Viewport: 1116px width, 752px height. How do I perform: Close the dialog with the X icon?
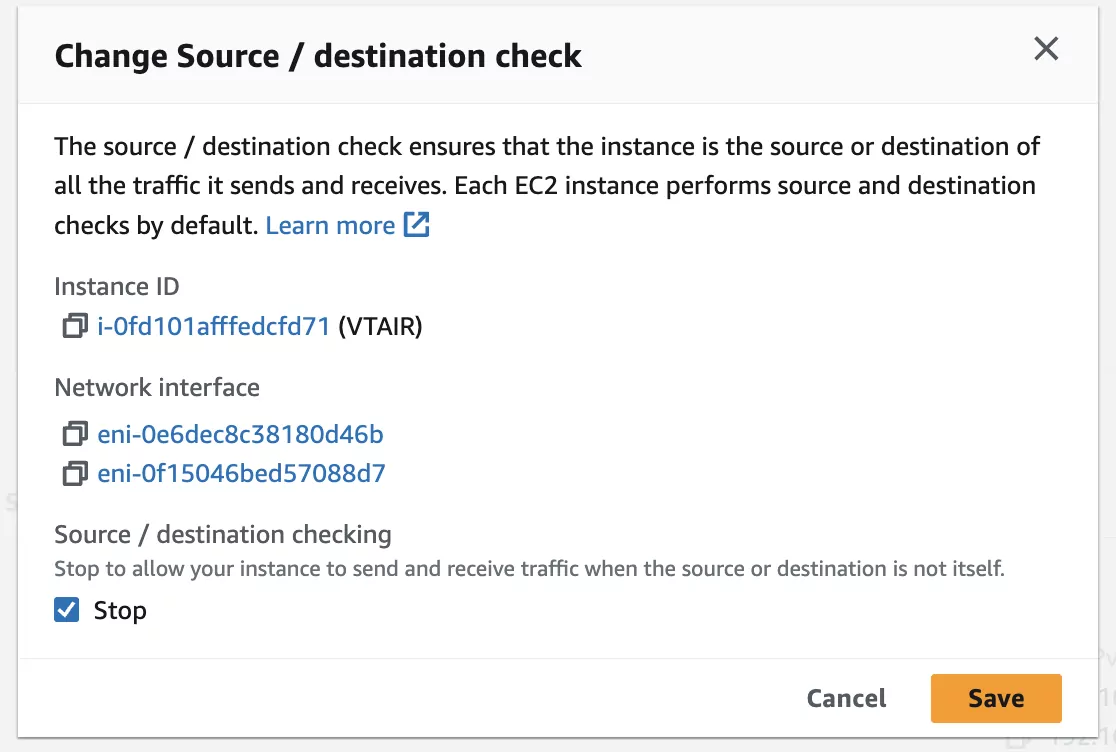pos(1046,48)
